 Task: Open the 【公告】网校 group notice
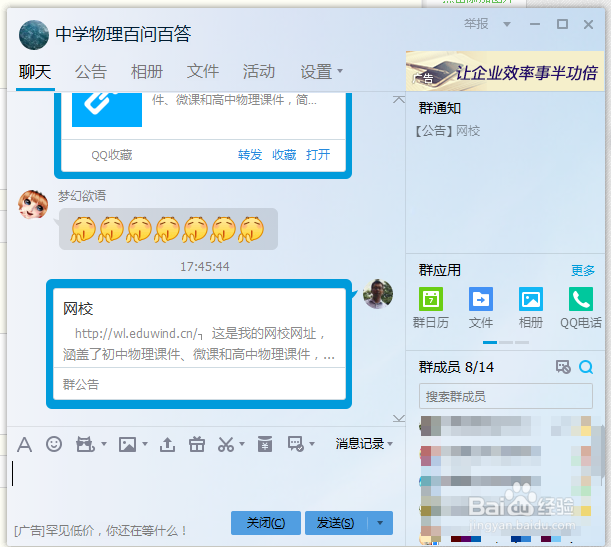click(447, 131)
